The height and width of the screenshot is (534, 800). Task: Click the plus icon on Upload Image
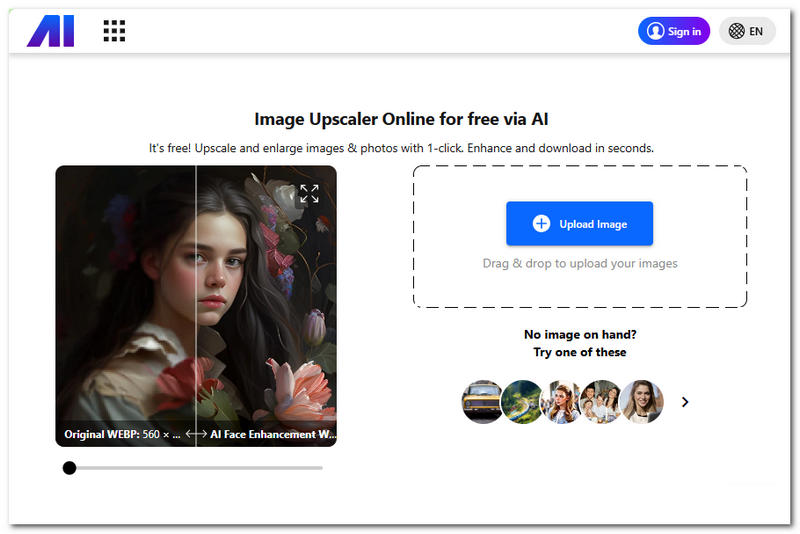pos(541,224)
